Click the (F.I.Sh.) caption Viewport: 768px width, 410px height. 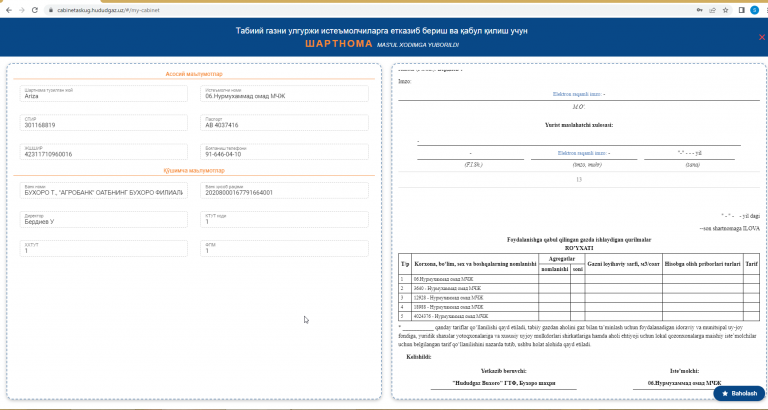pyautogui.click(x=473, y=165)
